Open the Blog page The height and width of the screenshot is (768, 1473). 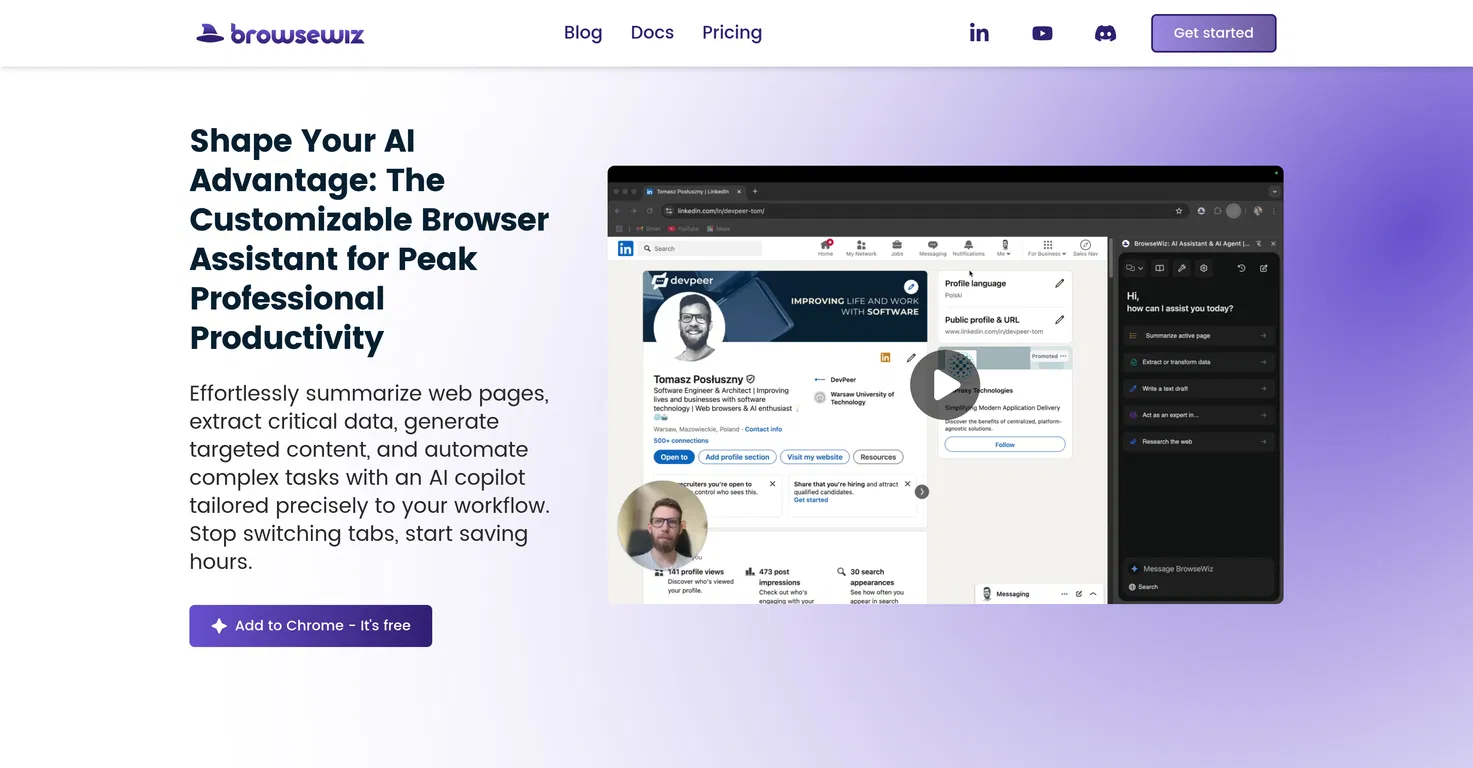(x=583, y=33)
